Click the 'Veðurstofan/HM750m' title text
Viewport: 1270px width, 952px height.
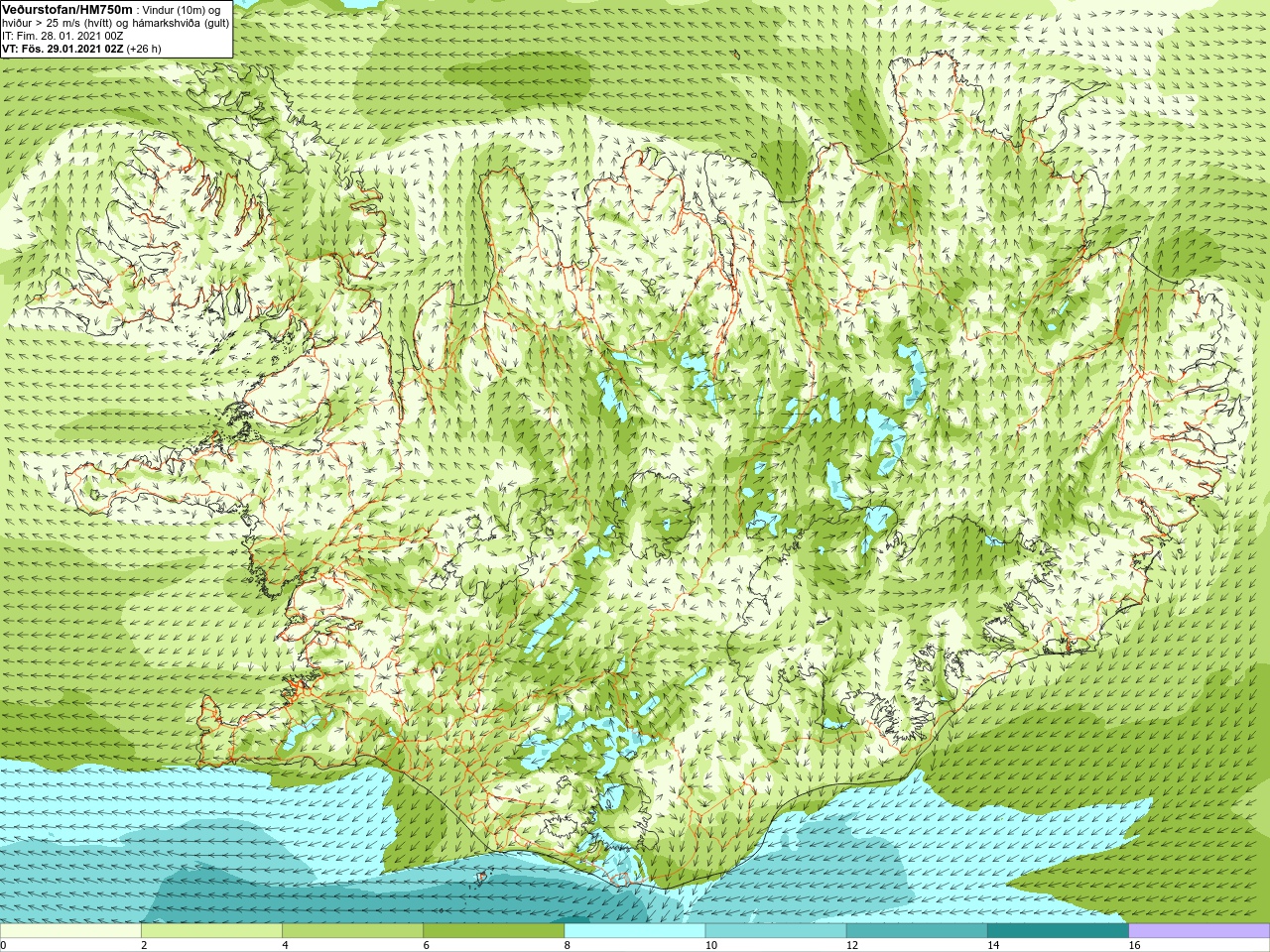click(67, 10)
